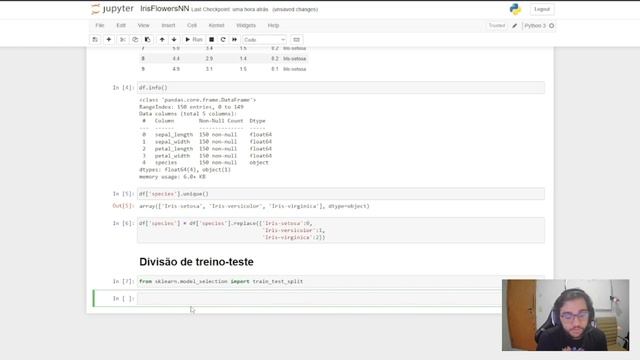Open the Cell menu
This screenshot has height=360, width=640.
(192, 25)
